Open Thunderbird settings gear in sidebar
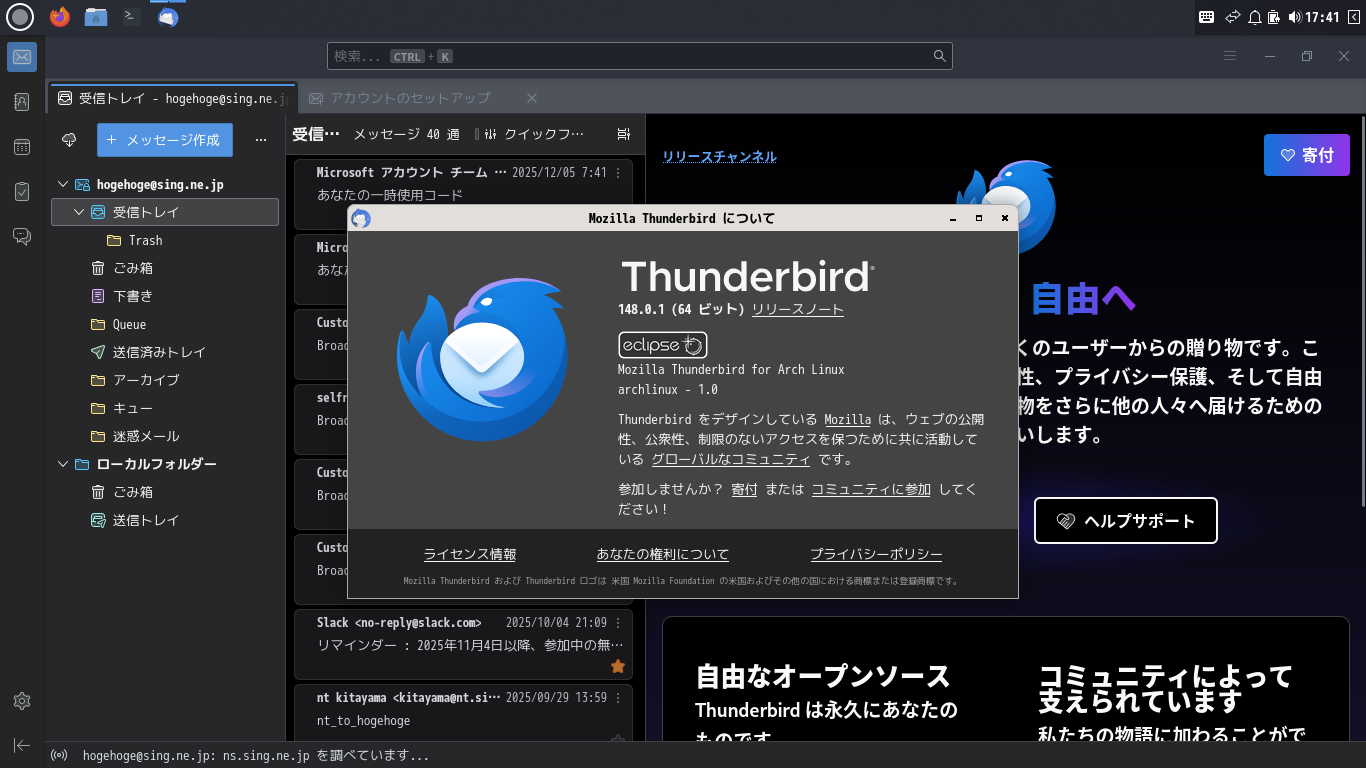This screenshot has height=768, width=1366. 22,701
